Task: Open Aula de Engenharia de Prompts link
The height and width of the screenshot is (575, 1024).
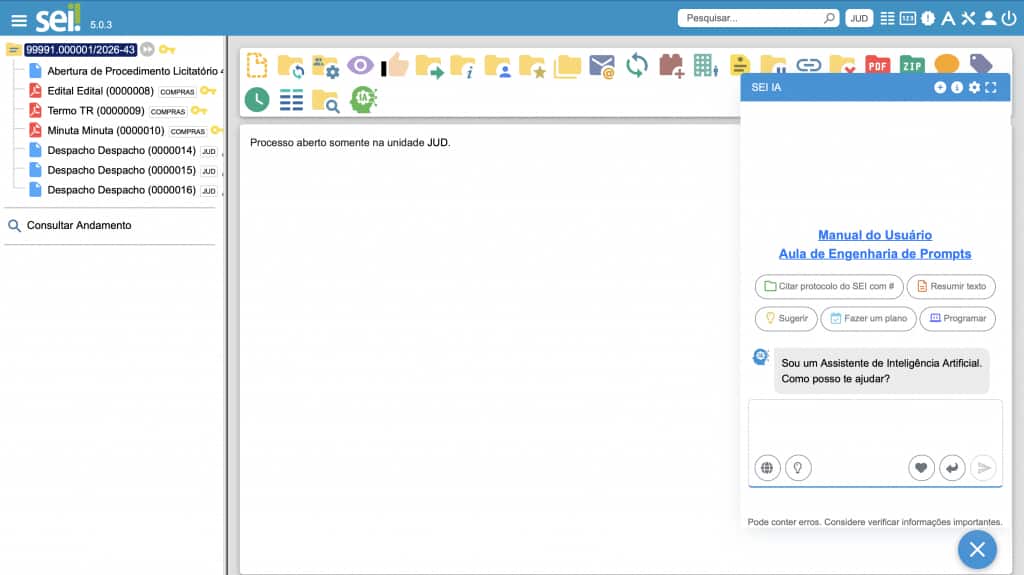Action: (874, 254)
